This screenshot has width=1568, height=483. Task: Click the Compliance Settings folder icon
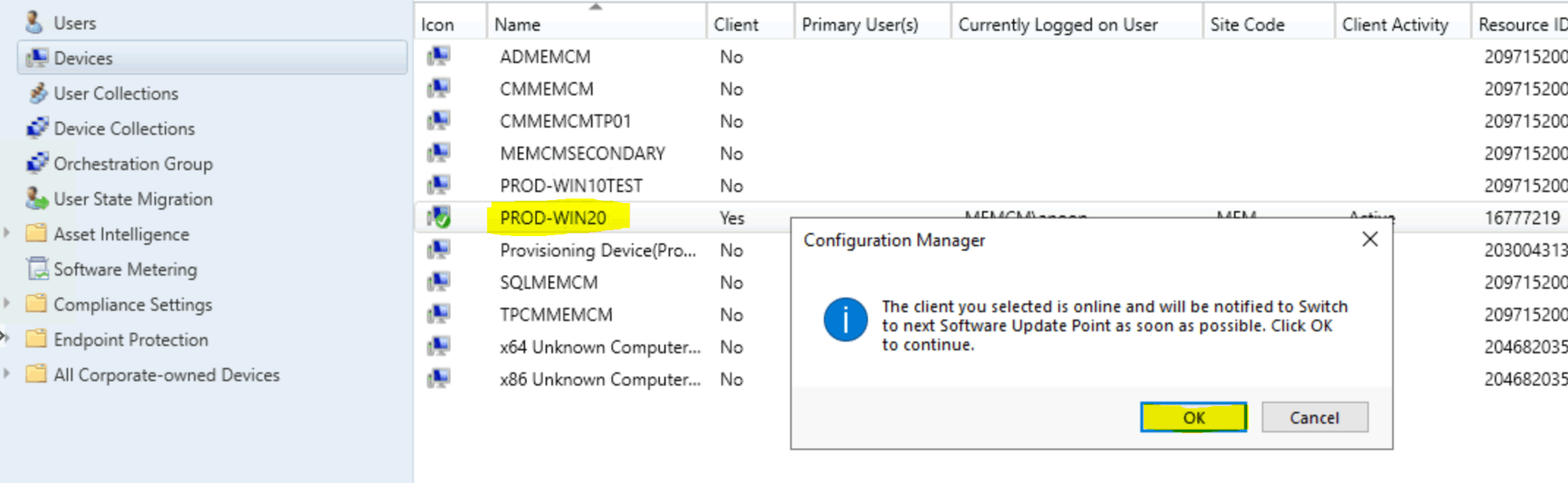pyautogui.click(x=36, y=304)
